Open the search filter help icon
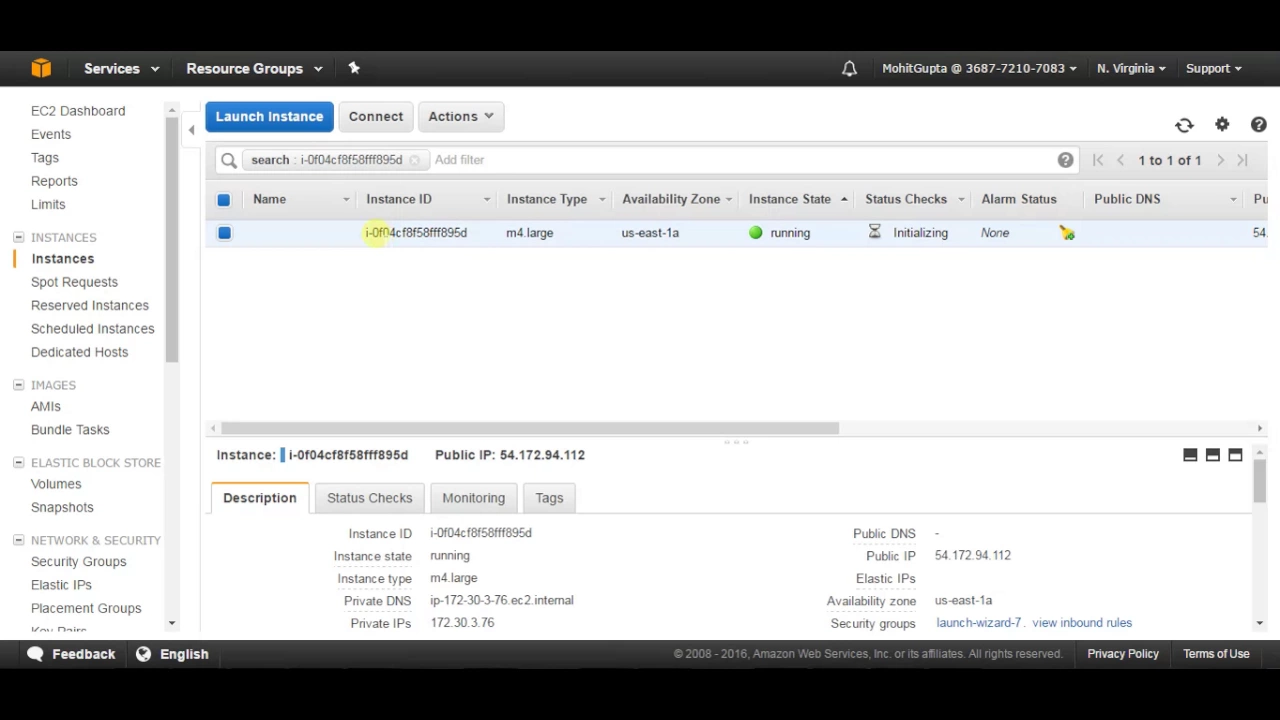Viewport: 1280px width, 720px height. point(1065,160)
